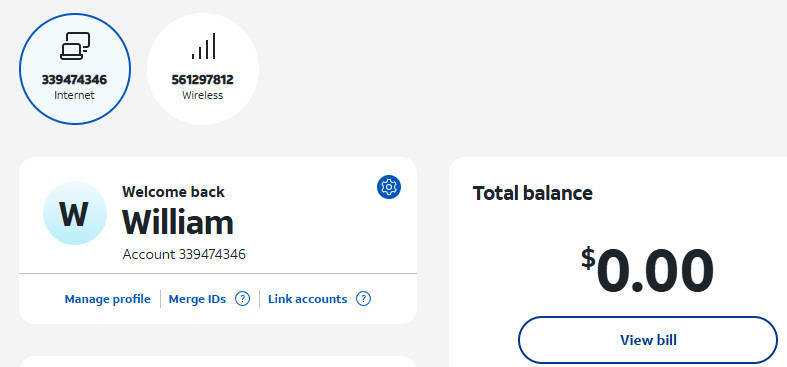Switch to the Wireless account 561297812
The image size is (787, 367).
point(203,69)
